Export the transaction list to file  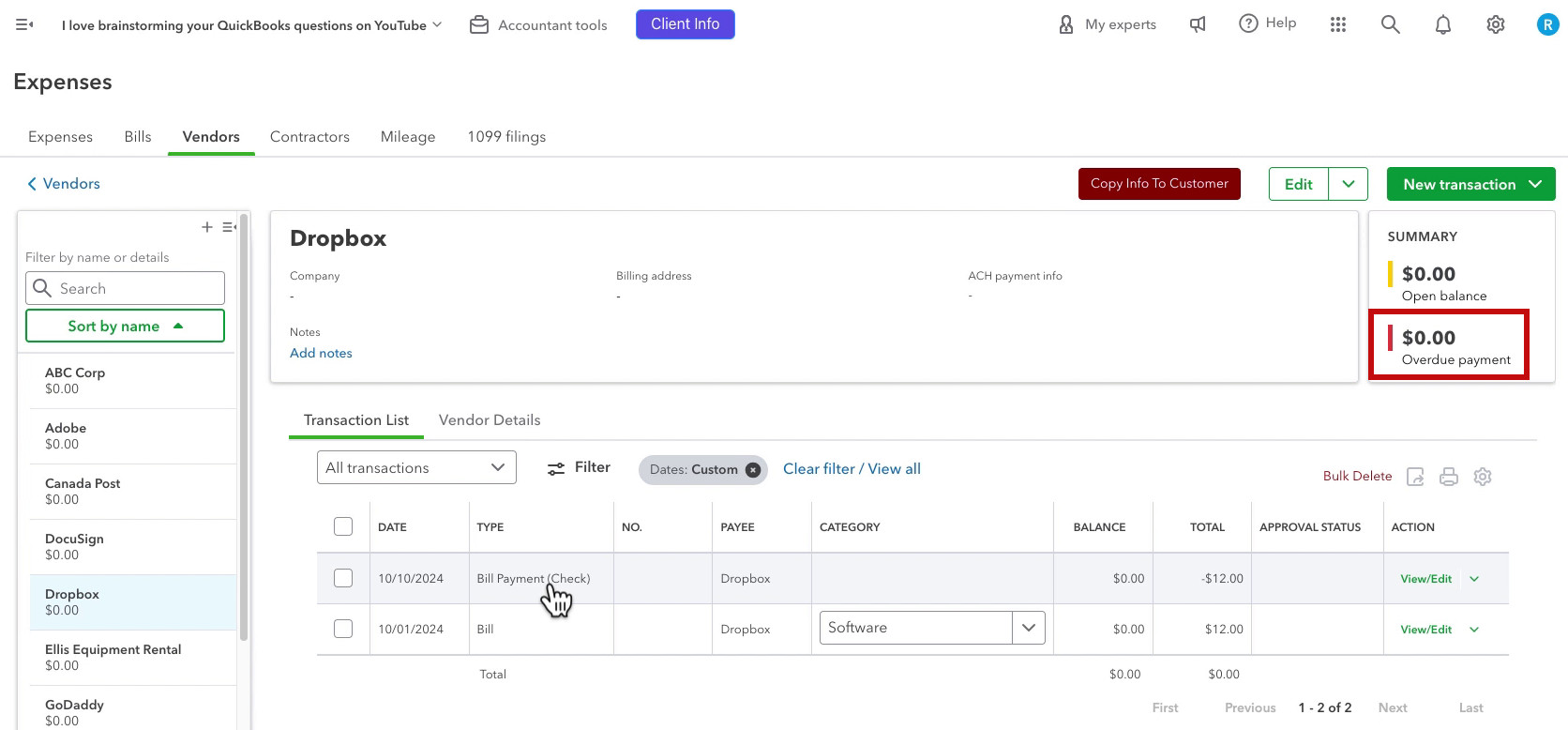tap(1415, 477)
